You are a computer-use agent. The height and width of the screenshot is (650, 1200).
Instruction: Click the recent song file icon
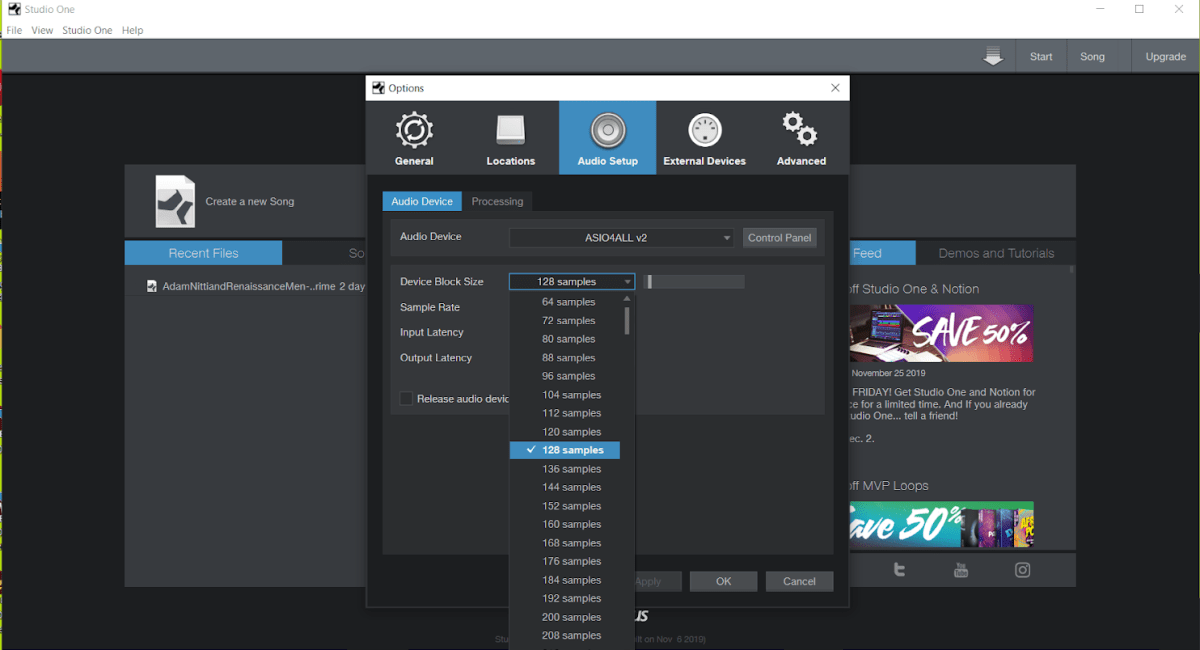[152, 286]
